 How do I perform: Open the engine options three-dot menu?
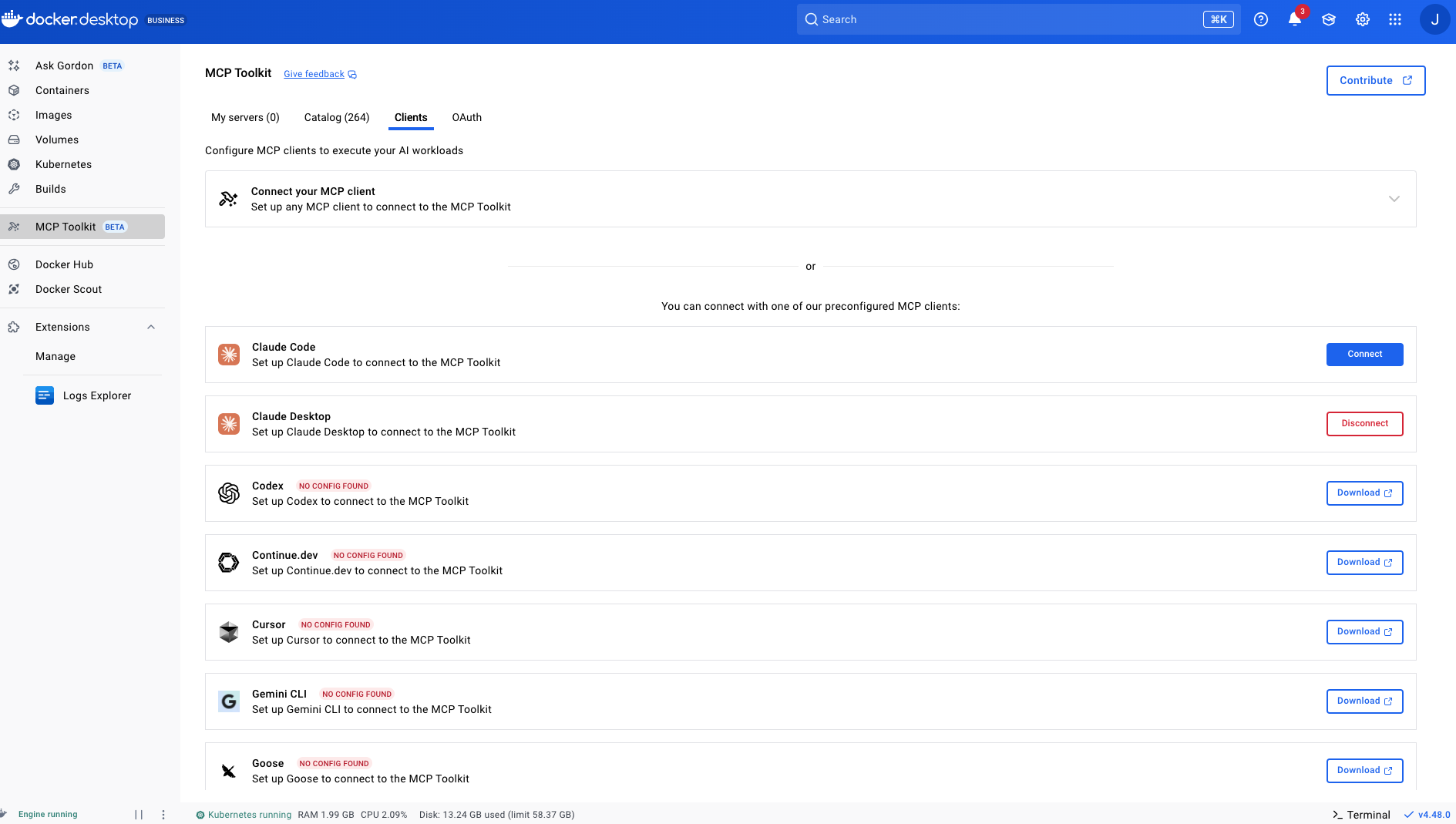pyautogui.click(x=163, y=815)
